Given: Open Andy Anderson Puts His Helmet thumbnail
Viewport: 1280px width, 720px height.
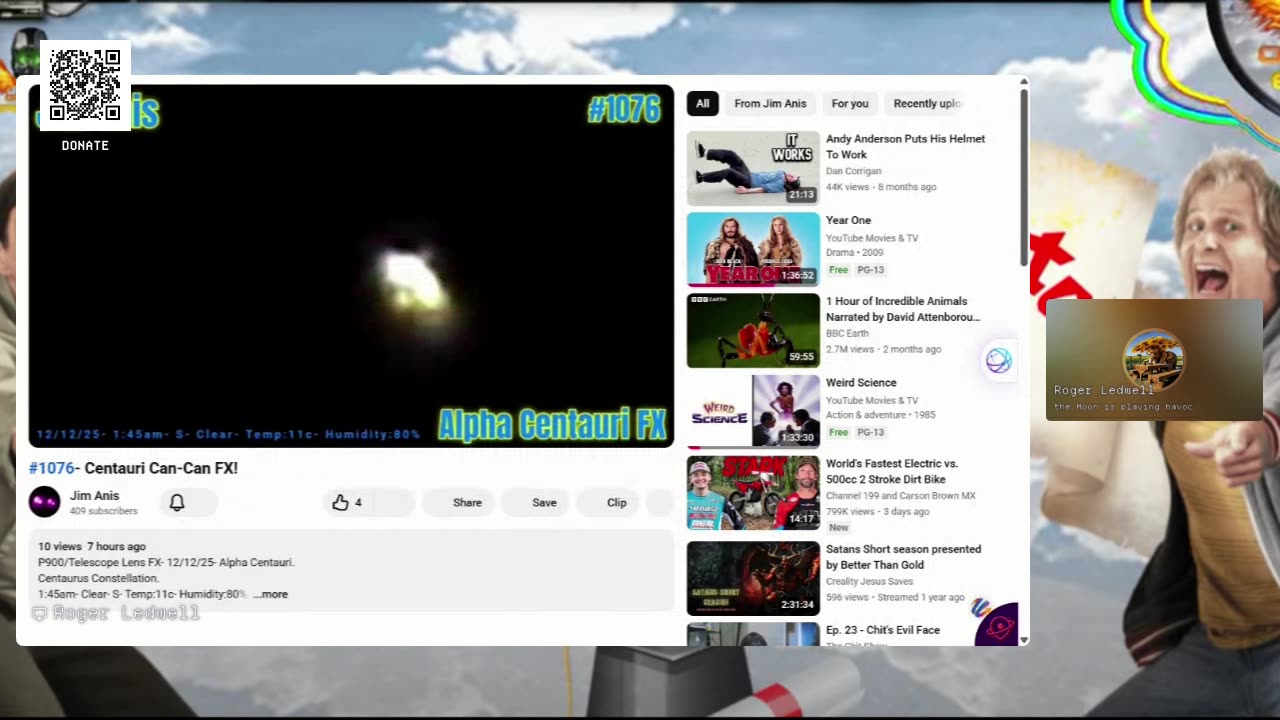Looking at the screenshot, I should tap(753, 167).
